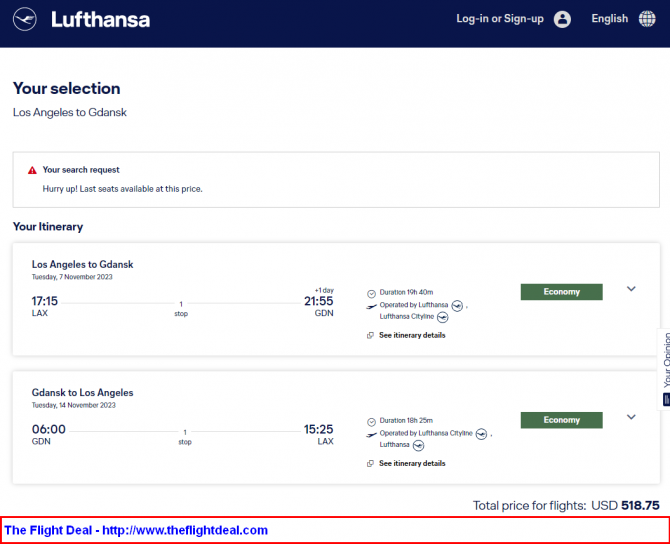The height and width of the screenshot is (544, 670).
Task: Click the user profile avatar icon
Action: tap(562, 19)
